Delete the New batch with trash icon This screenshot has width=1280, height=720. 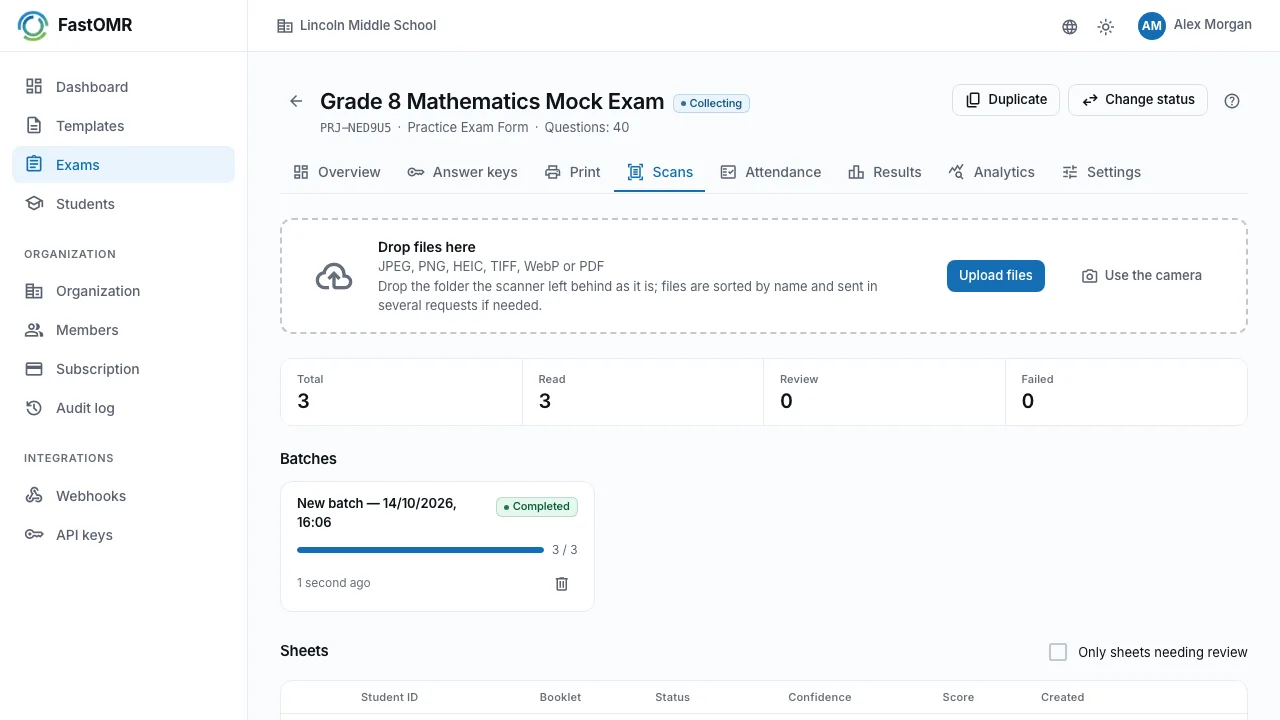(562, 583)
